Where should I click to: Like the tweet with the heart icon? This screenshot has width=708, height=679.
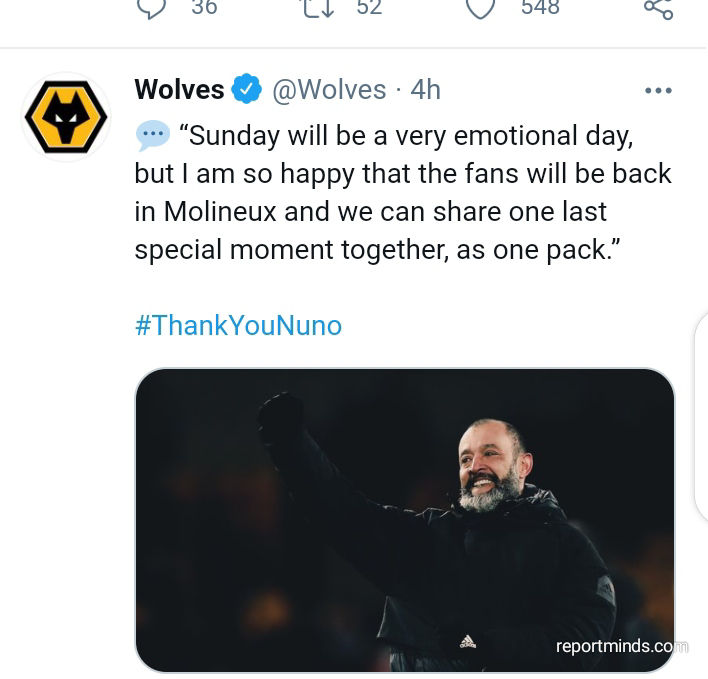(x=481, y=6)
